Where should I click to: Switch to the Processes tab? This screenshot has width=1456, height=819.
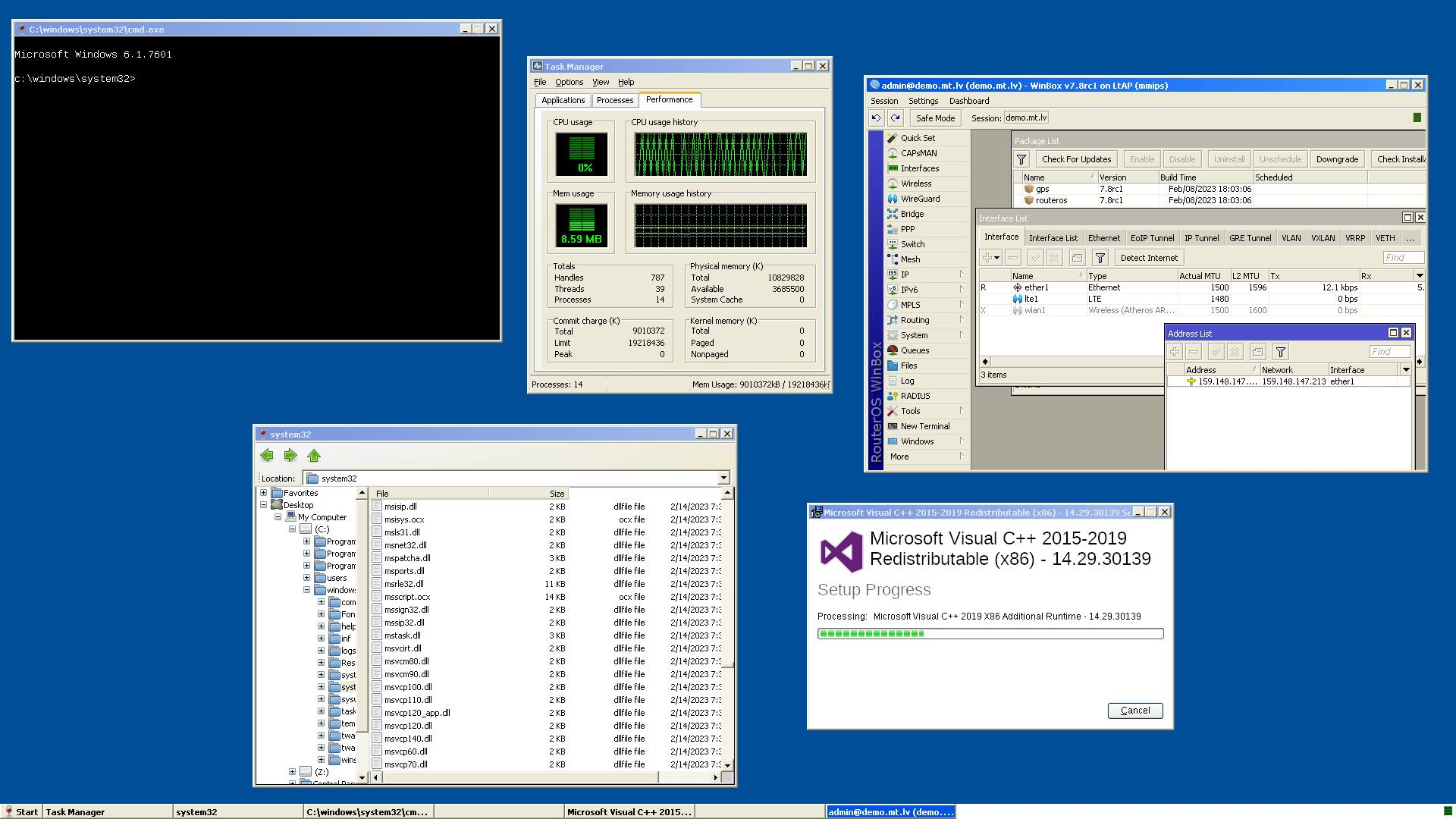[x=614, y=100]
